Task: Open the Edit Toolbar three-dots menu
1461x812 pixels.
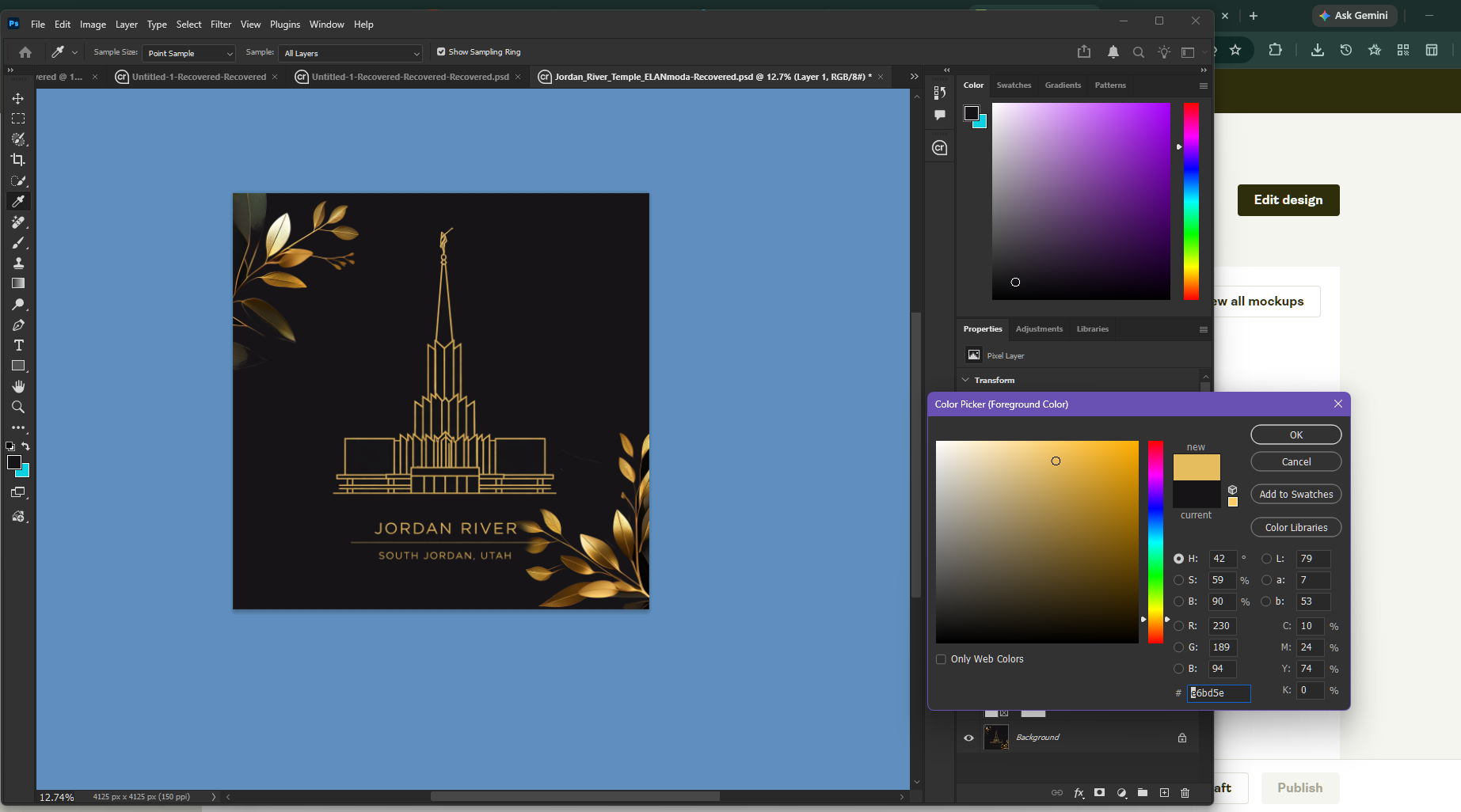Action: [18, 427]
